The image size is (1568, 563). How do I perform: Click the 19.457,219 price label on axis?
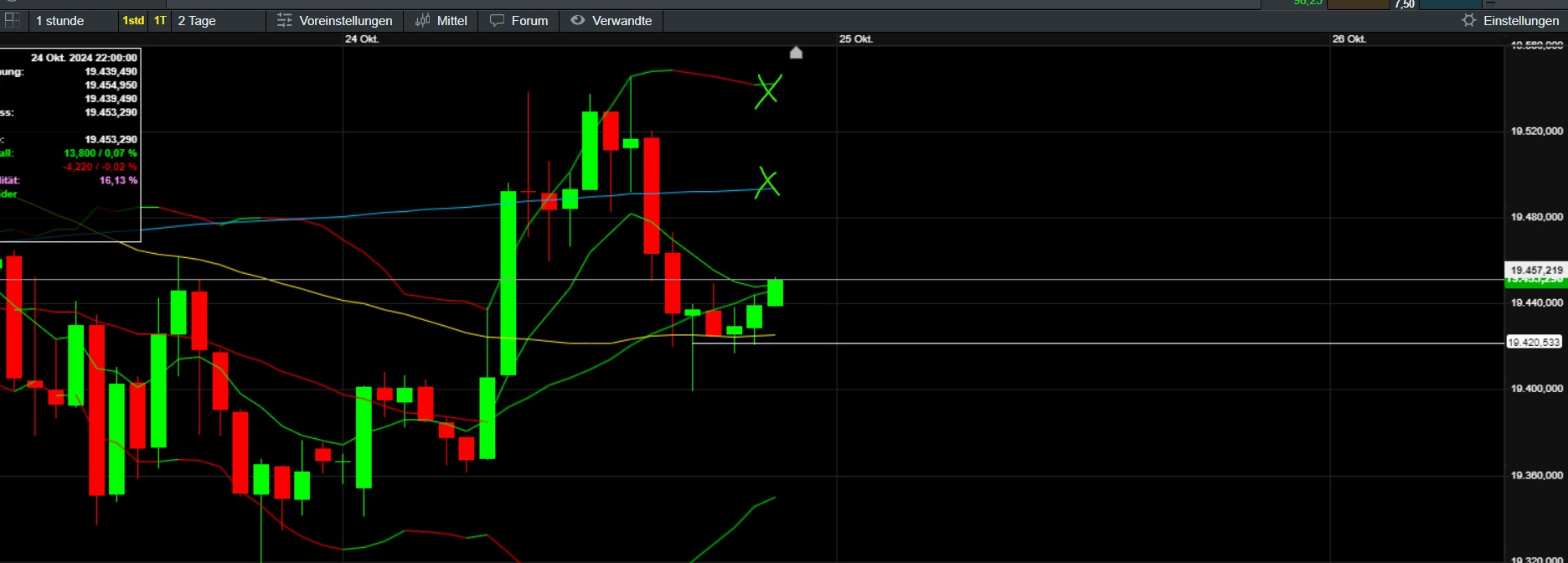1536,271
